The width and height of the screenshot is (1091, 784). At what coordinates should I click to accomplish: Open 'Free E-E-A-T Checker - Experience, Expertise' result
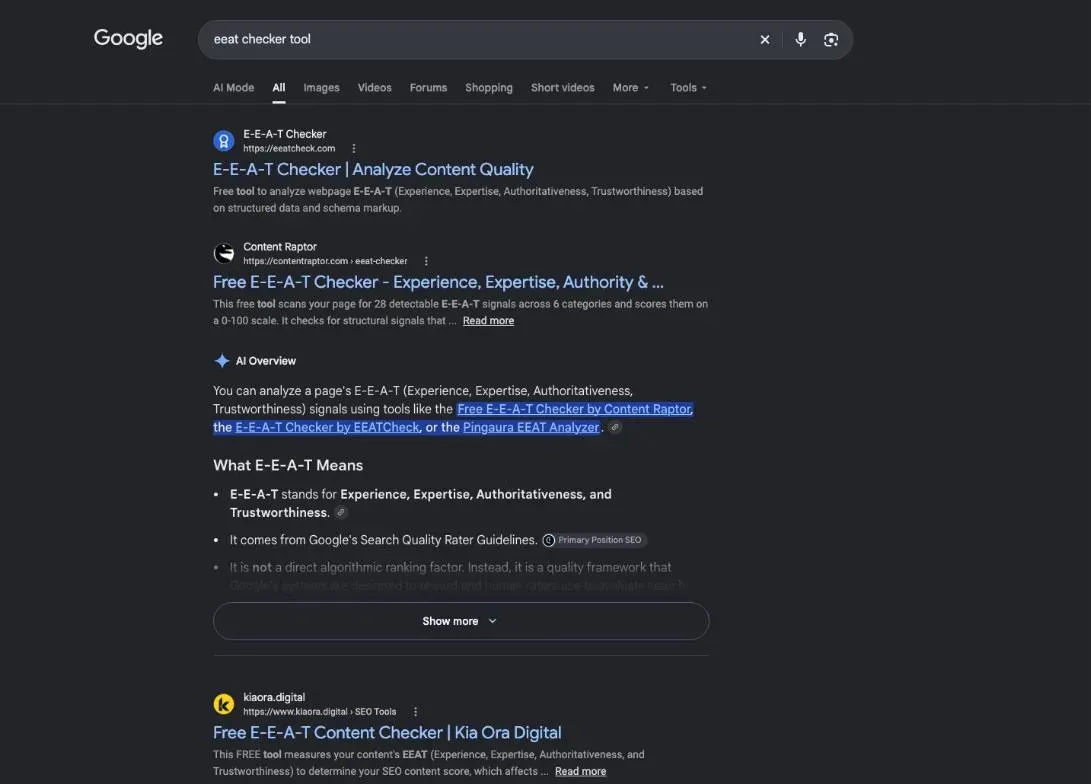(x=438, y=282)
